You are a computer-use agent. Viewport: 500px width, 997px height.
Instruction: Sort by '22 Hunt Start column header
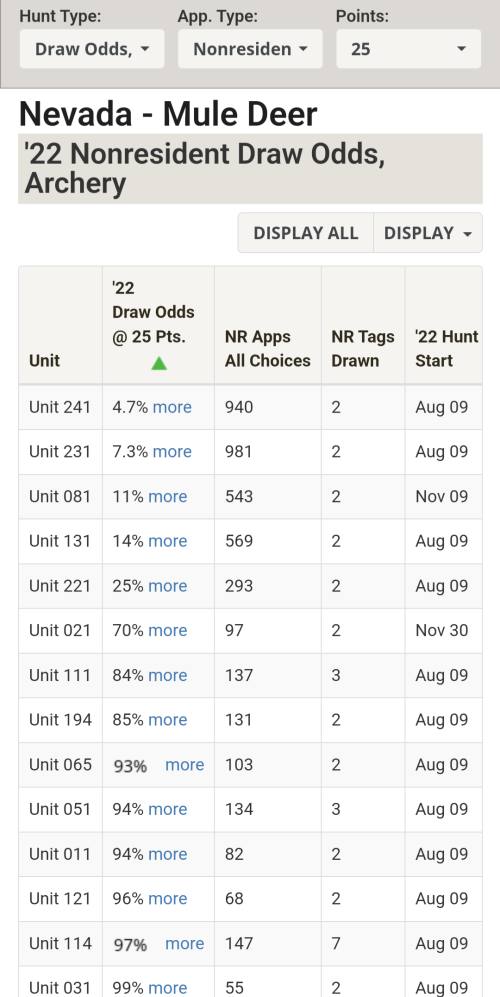coord(447,348)
